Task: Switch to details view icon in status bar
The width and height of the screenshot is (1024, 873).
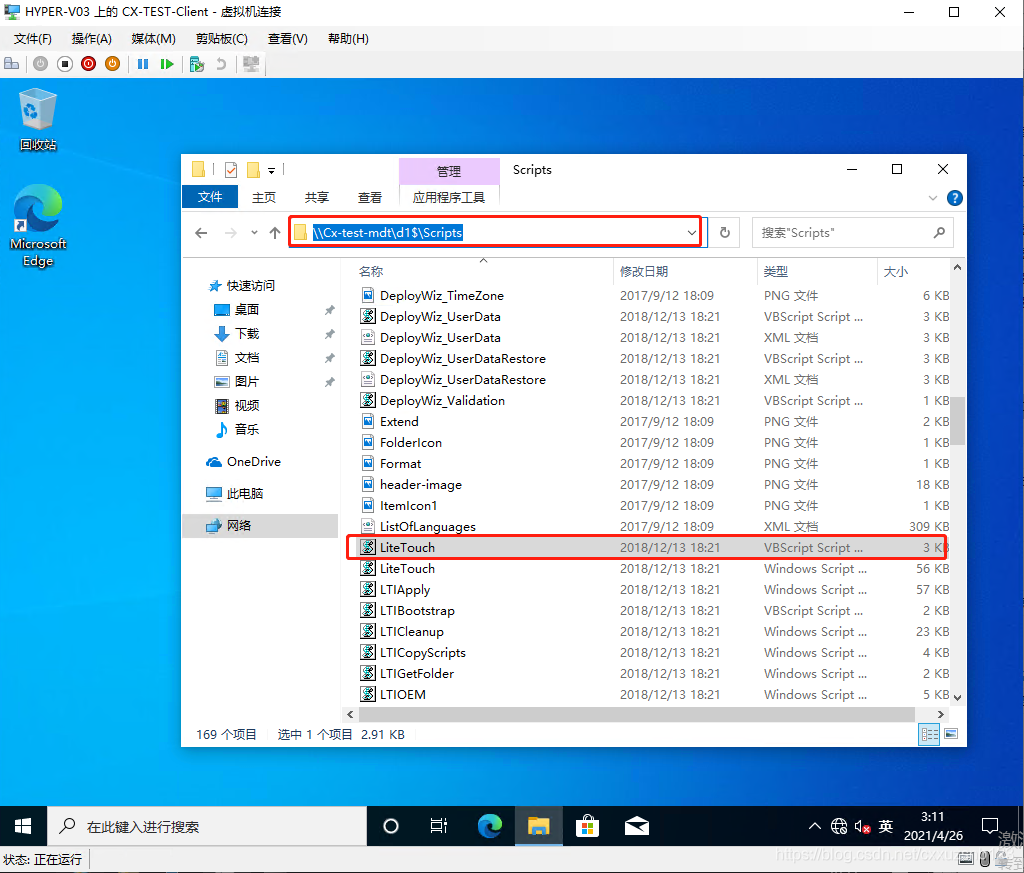Action: 929,735
